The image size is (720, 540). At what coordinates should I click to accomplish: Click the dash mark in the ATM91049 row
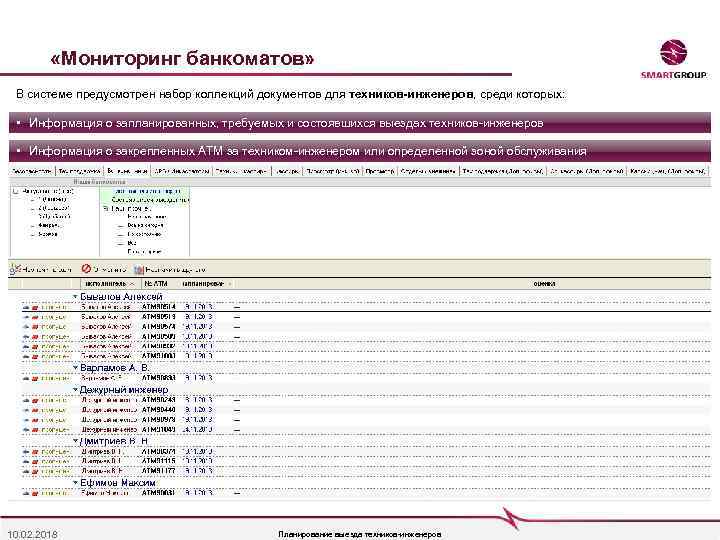click(237, 430)
